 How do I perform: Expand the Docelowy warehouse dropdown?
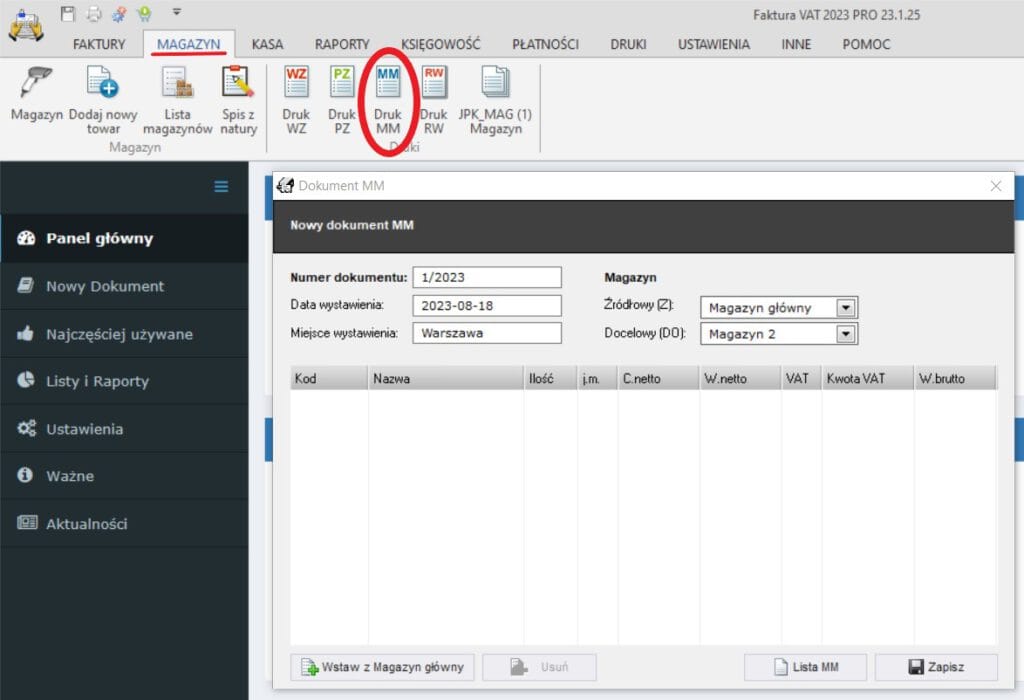click(x=845, y=334)
